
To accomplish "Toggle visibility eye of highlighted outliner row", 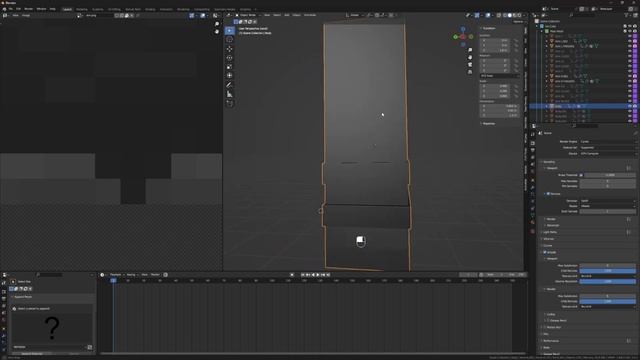I will 630,106.
